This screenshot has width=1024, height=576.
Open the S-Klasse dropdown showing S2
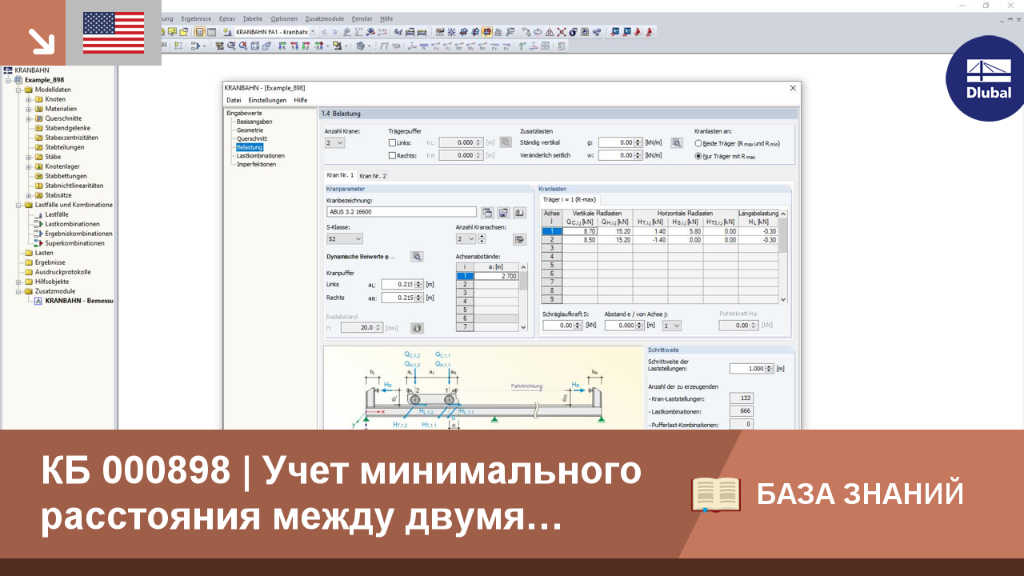pos(344,240)
